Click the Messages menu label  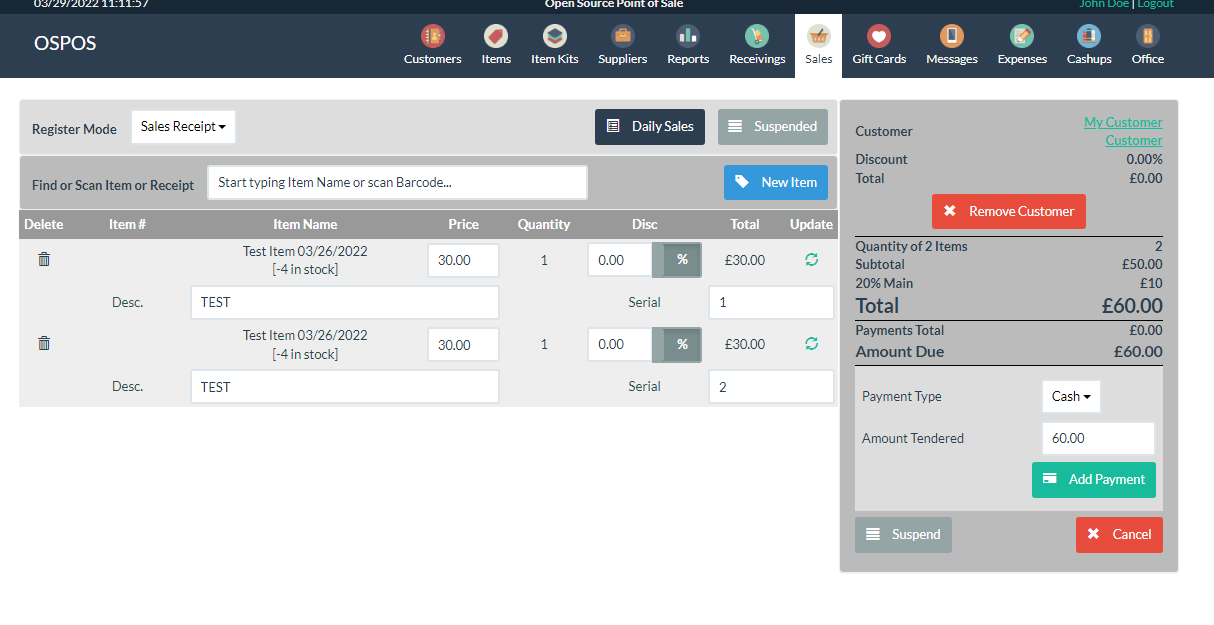(x=952, y=59)
